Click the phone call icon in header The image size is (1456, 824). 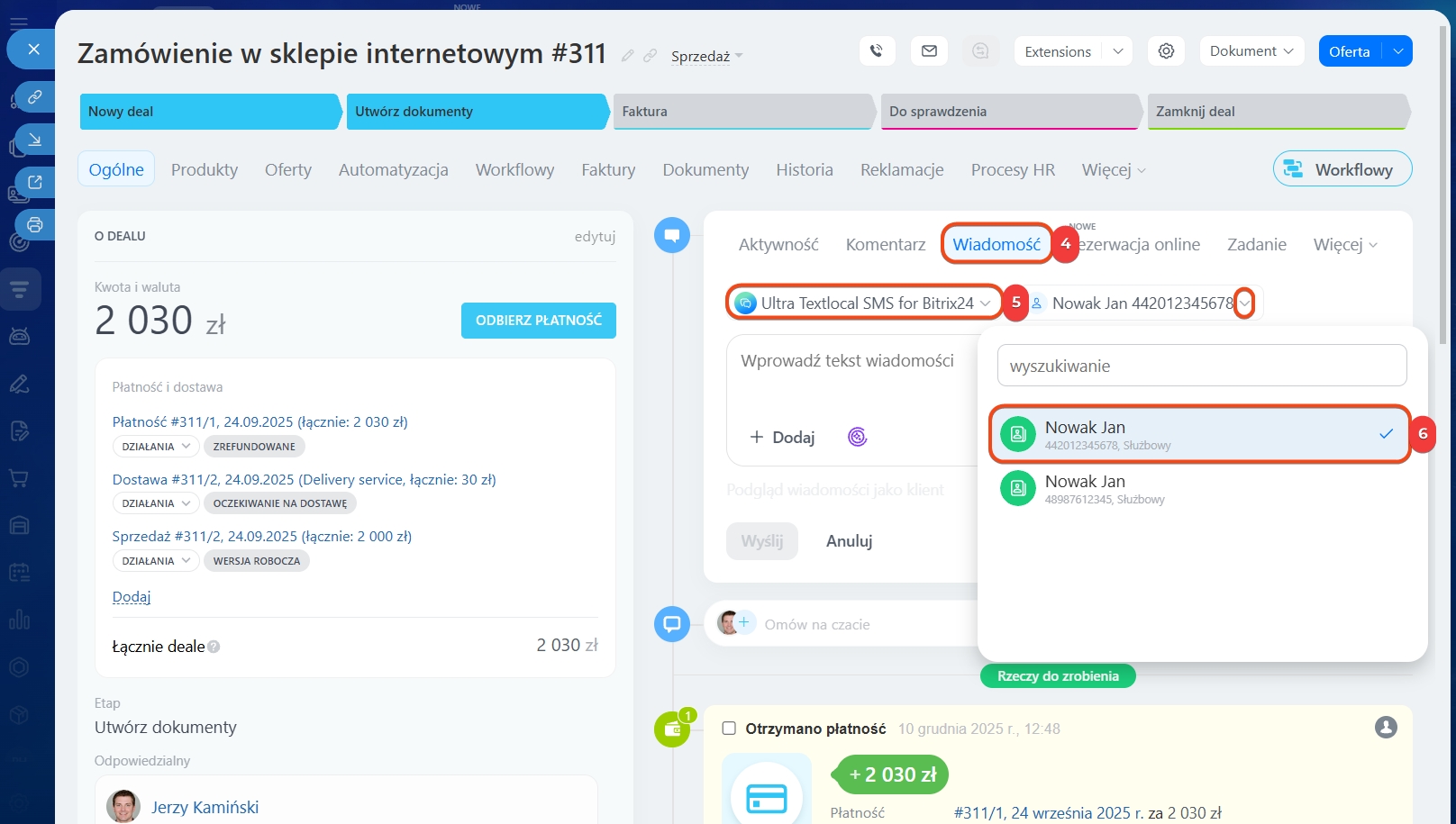pyautogui.click(x=877, y=51)
